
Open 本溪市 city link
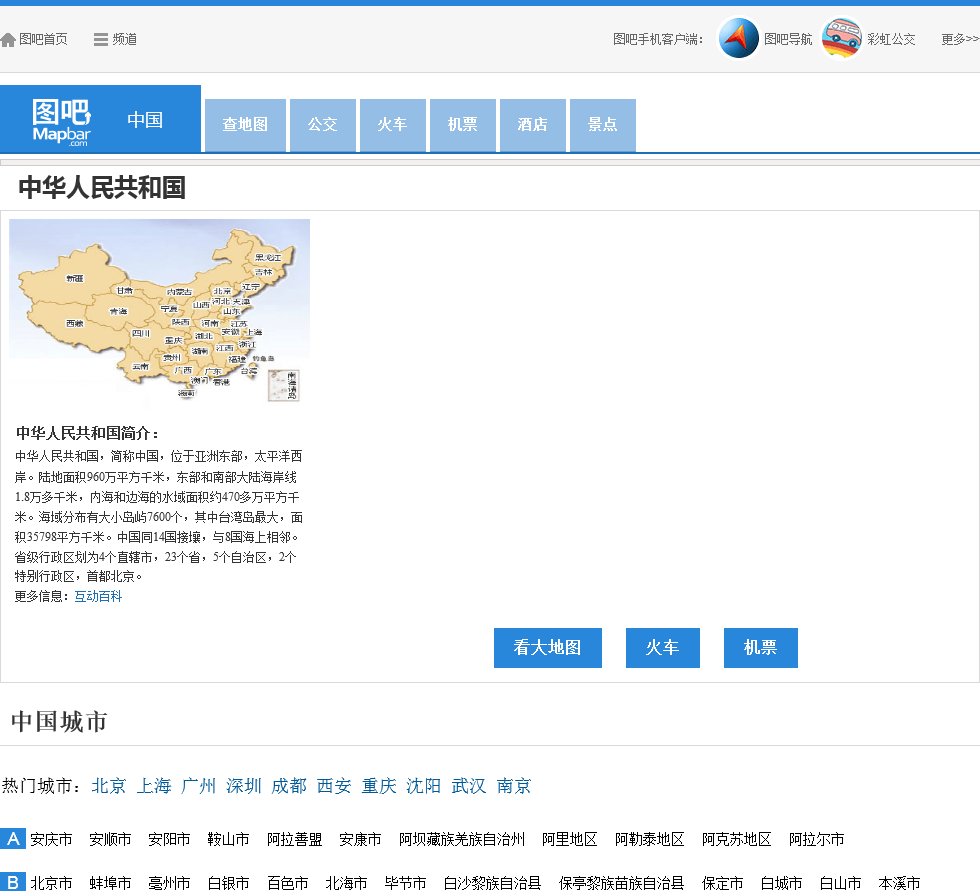click(899, 883)
